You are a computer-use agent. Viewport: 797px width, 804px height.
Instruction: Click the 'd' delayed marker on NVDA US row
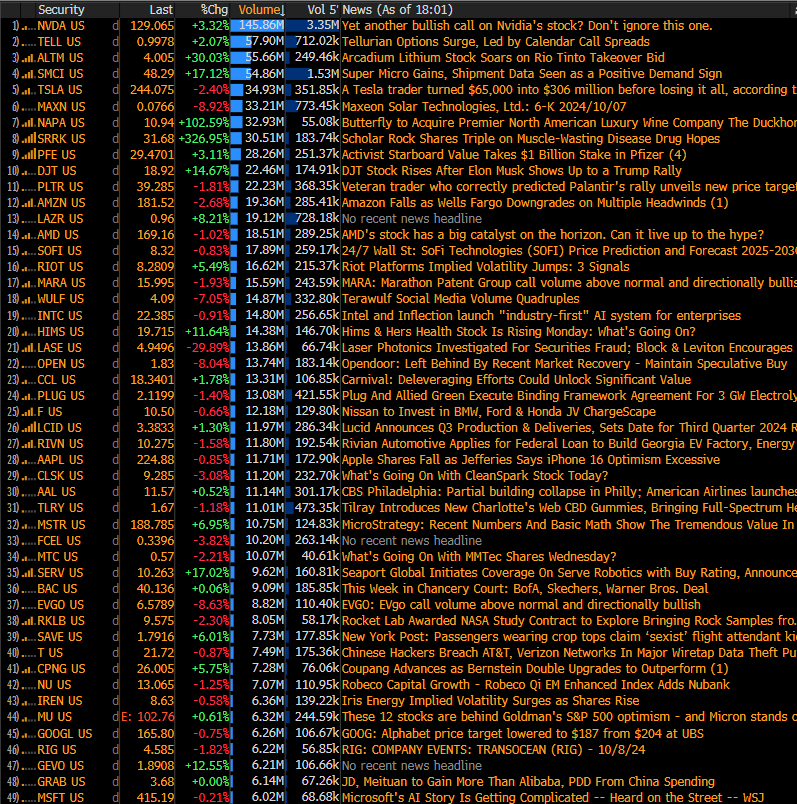pyautogui.click(x=115, y=26)
